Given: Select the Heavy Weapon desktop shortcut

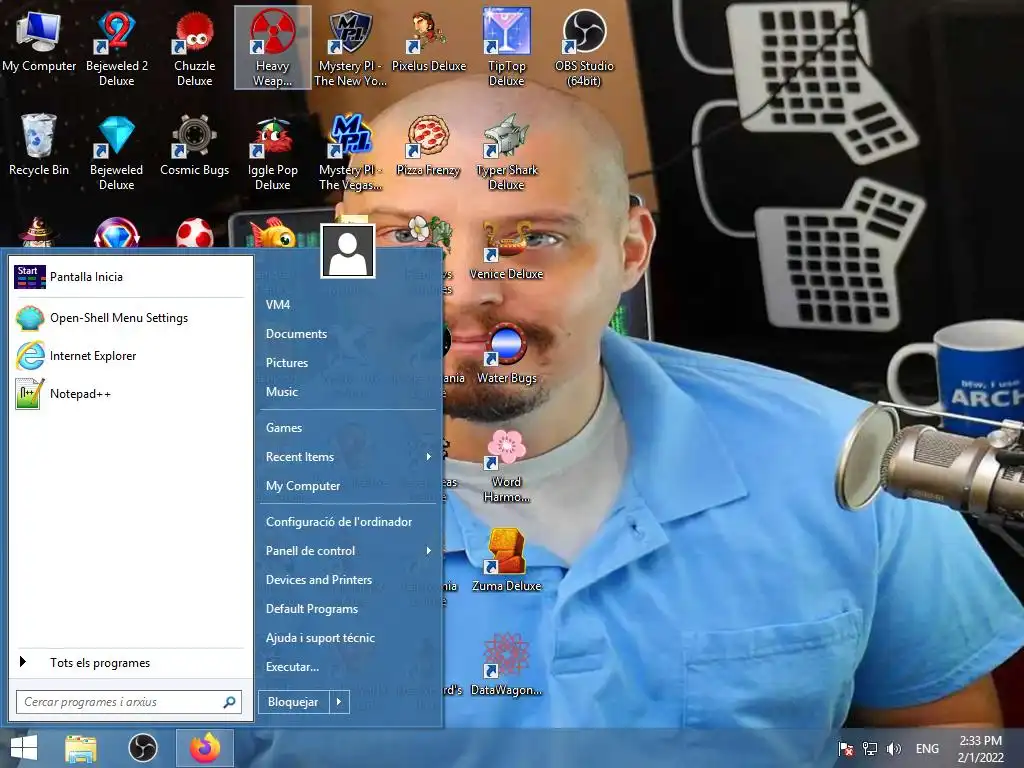Looking at the screenshot, I should click(272, 48).
